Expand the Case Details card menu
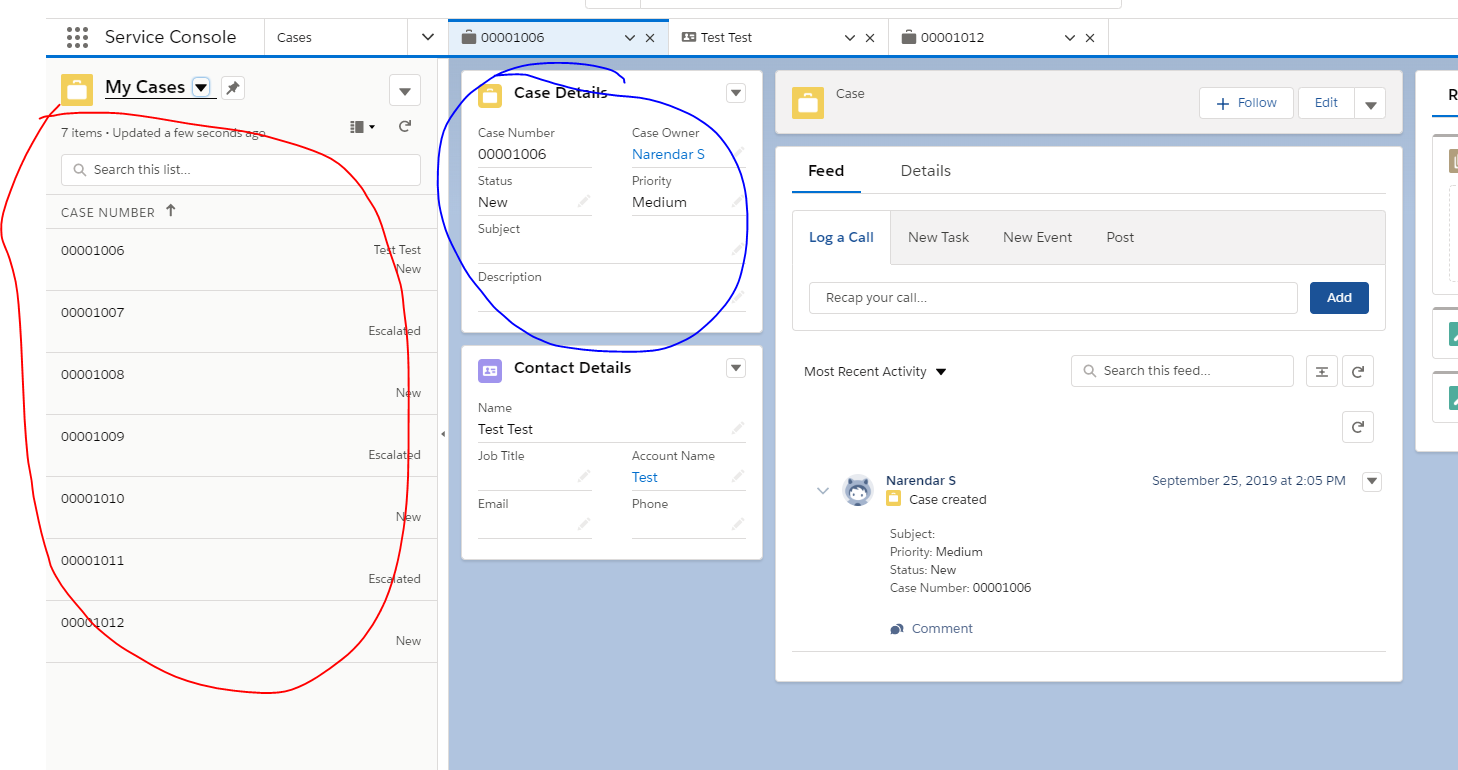This screenshot has width=1458, height=770. pos(736,93)
